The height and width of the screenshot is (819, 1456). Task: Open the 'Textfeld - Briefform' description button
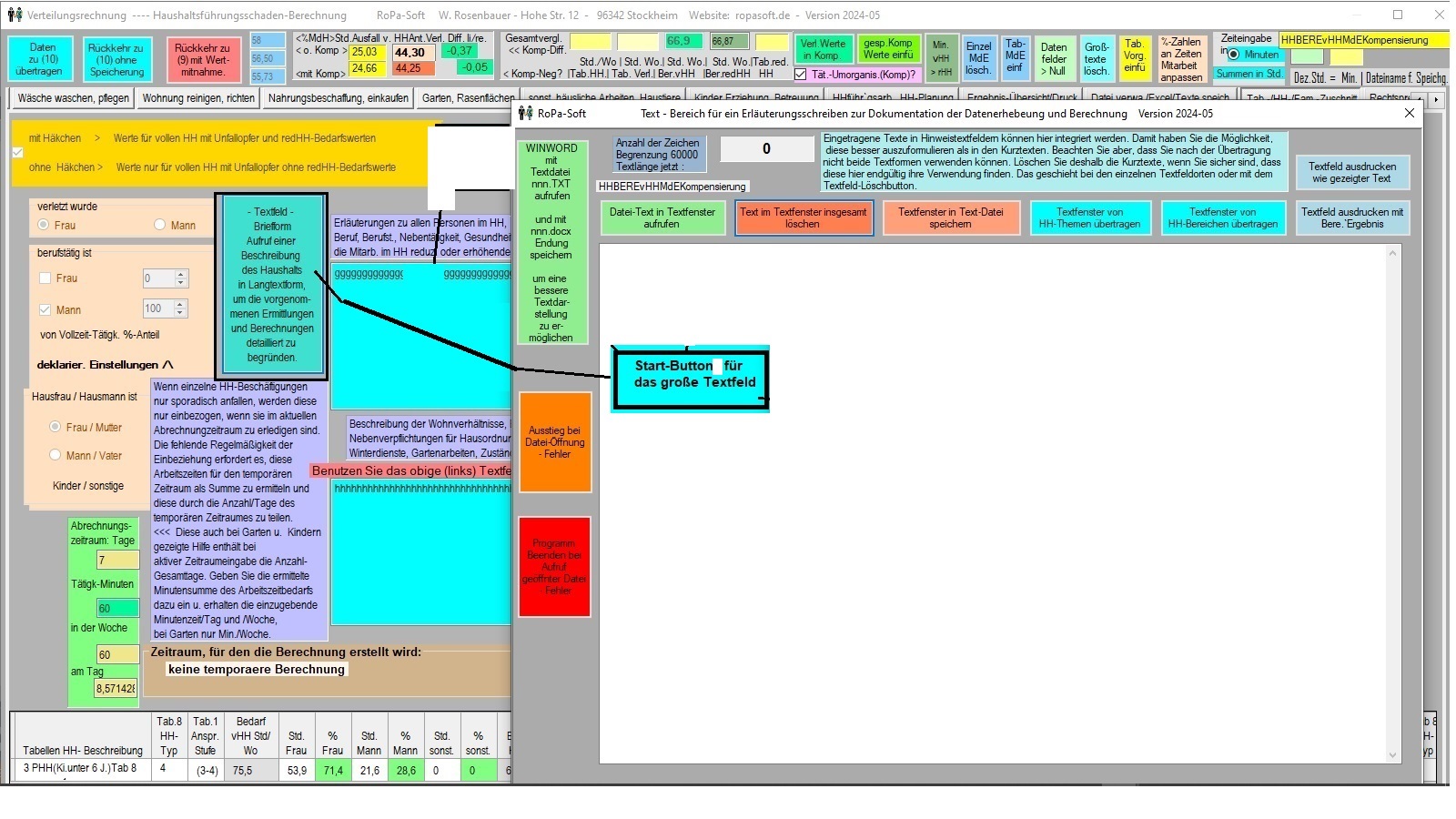click(x=271, y=285)
